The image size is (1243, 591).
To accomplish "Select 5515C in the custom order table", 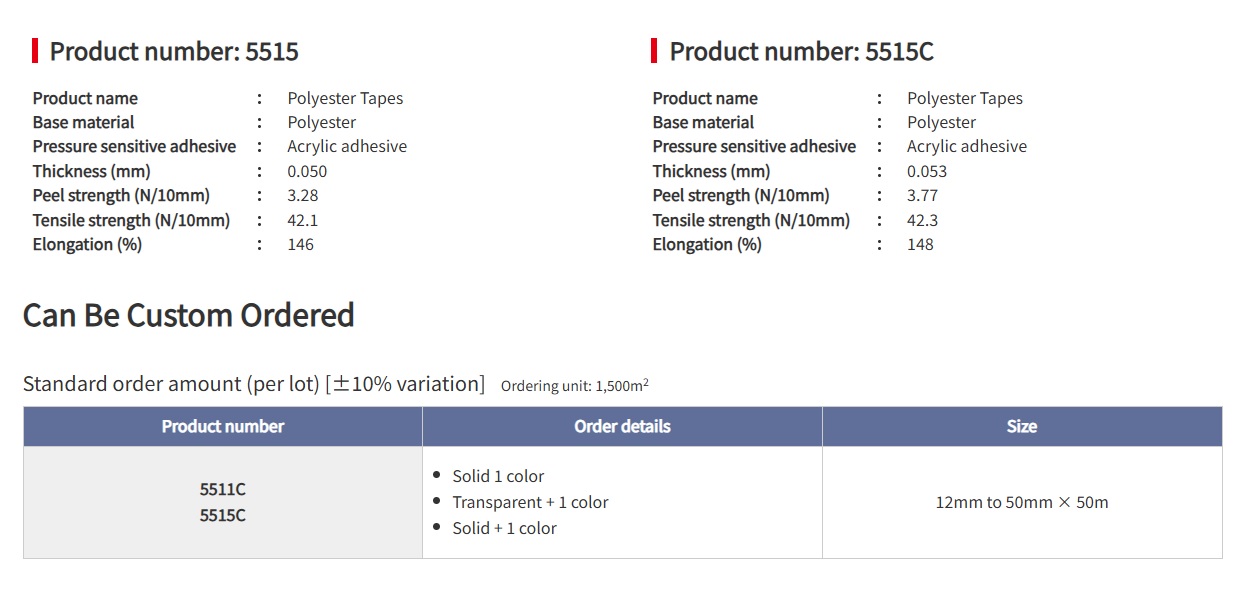I will [x=223, y=515].
